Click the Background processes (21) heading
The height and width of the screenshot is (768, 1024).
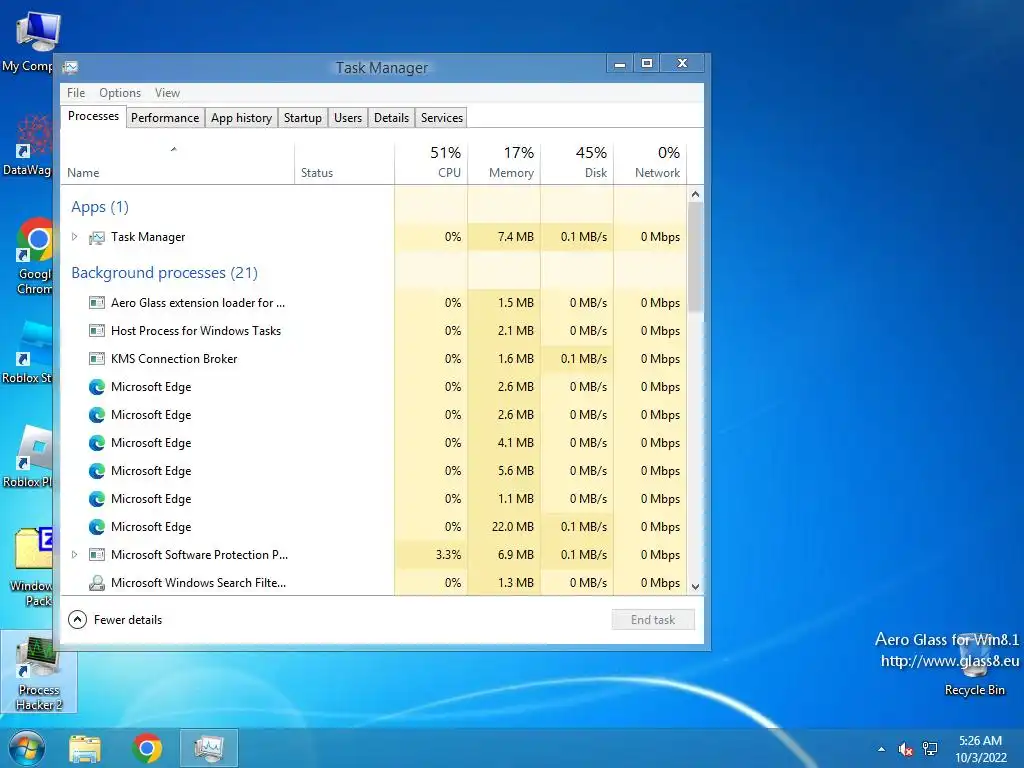[x=165, y=273]
